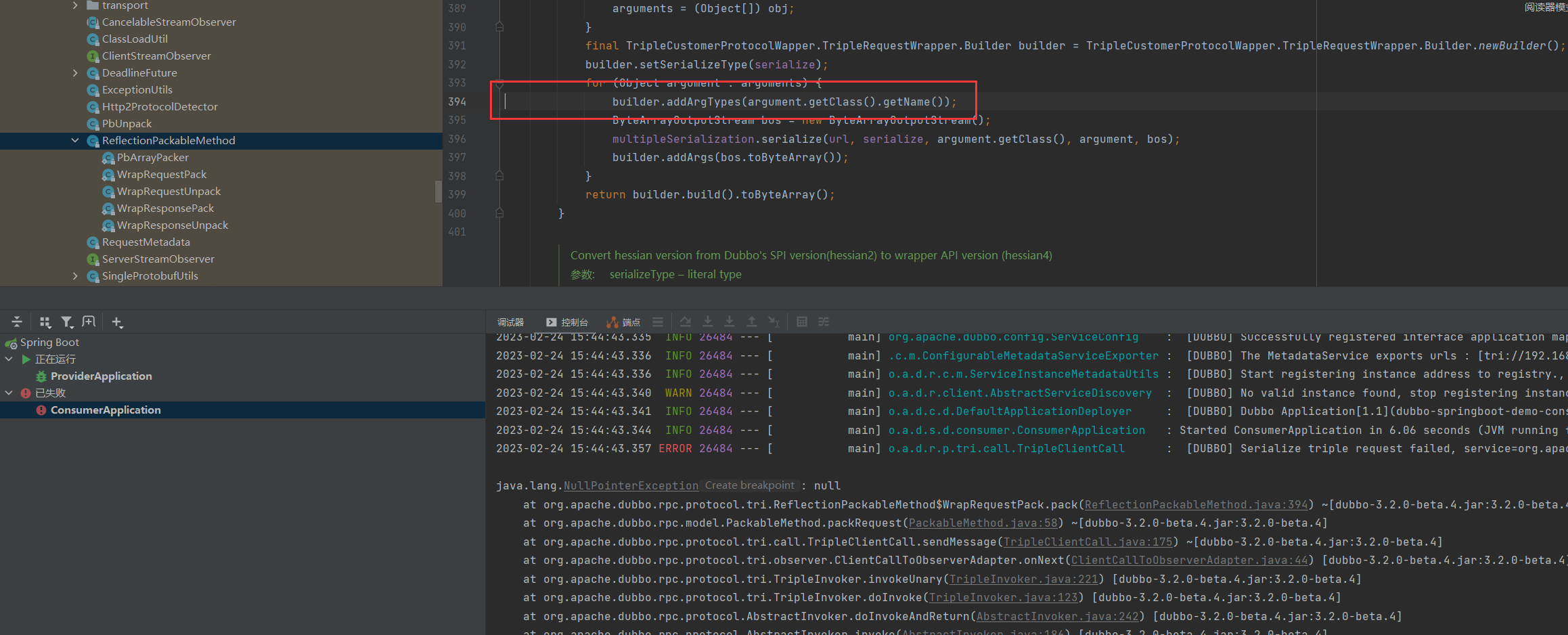This screenshot has width=1568, height=635.
Task: Switch to the 控制台 tab
Action: pyautogui.click(x=567, y=322)
